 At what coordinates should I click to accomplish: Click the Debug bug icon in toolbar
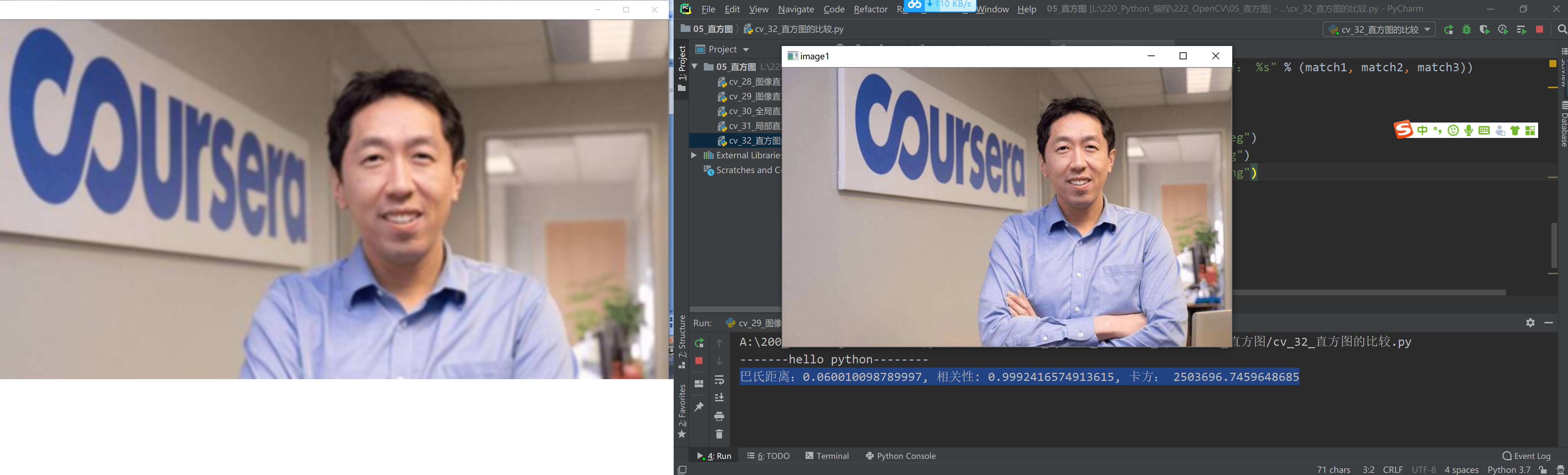coord(1466,29)
